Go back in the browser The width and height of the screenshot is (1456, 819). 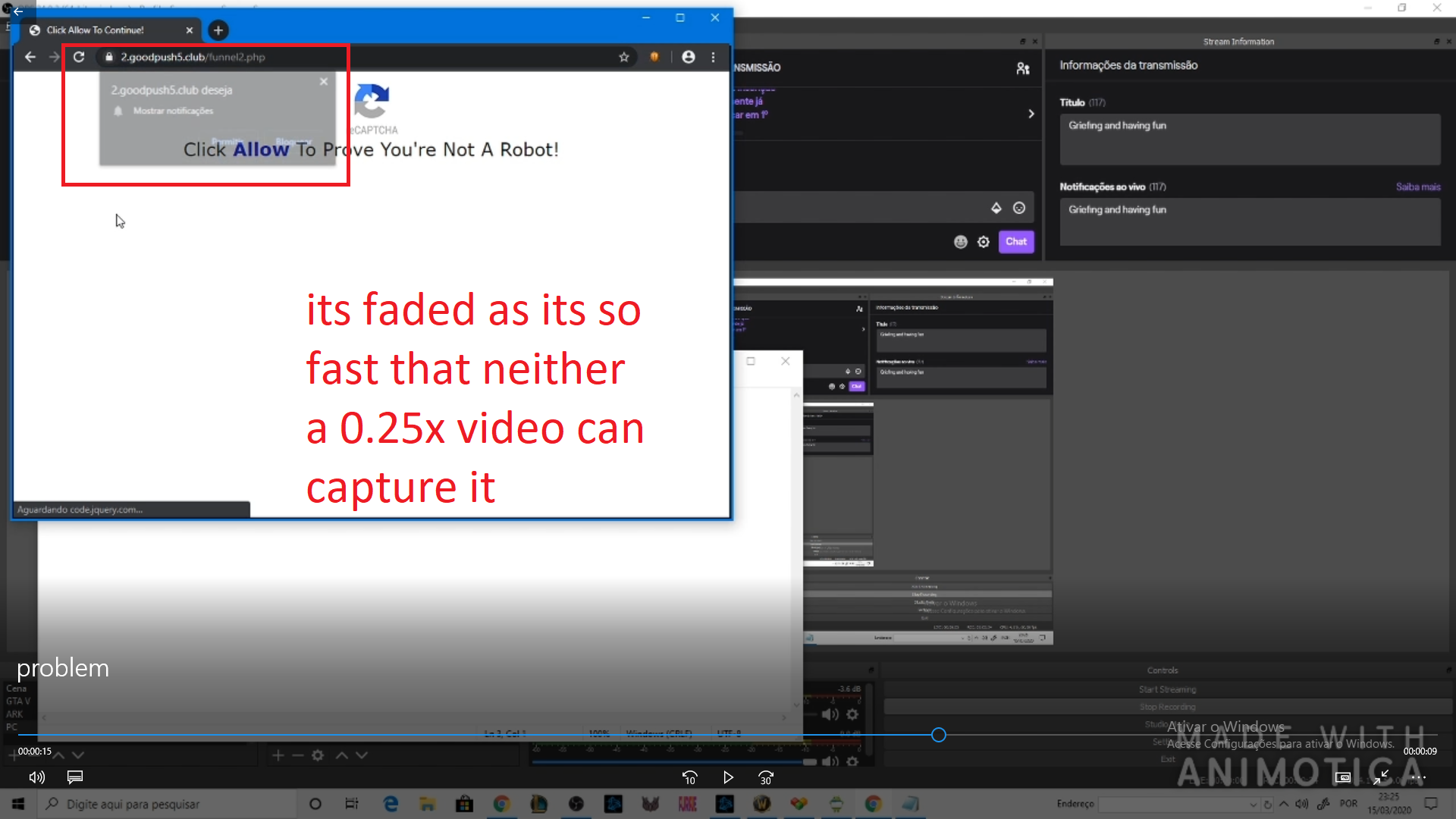click(x=30, y=57)
